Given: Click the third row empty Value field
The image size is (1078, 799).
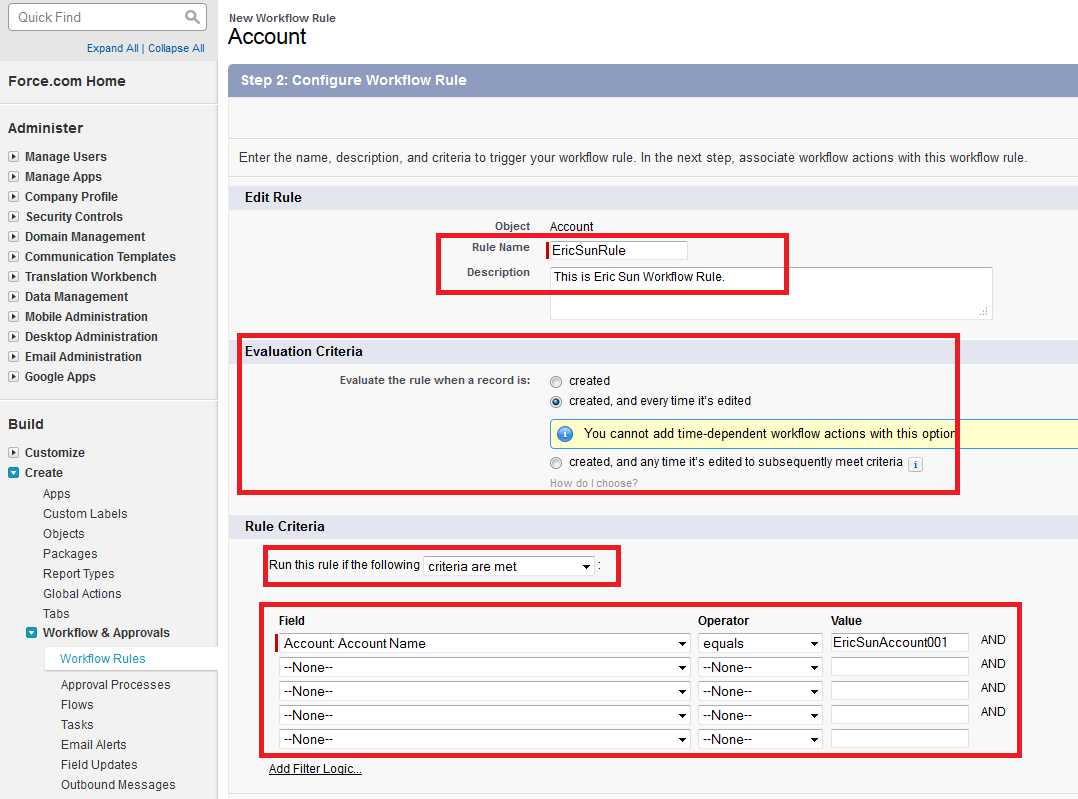Looking at the screenshot, I should click(x=899, y=690).
